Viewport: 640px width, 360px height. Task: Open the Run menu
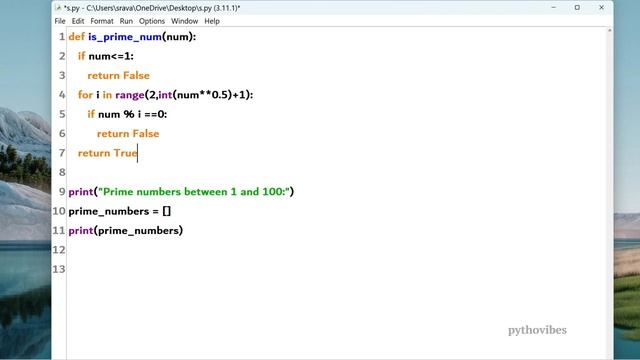click(126, 21)
